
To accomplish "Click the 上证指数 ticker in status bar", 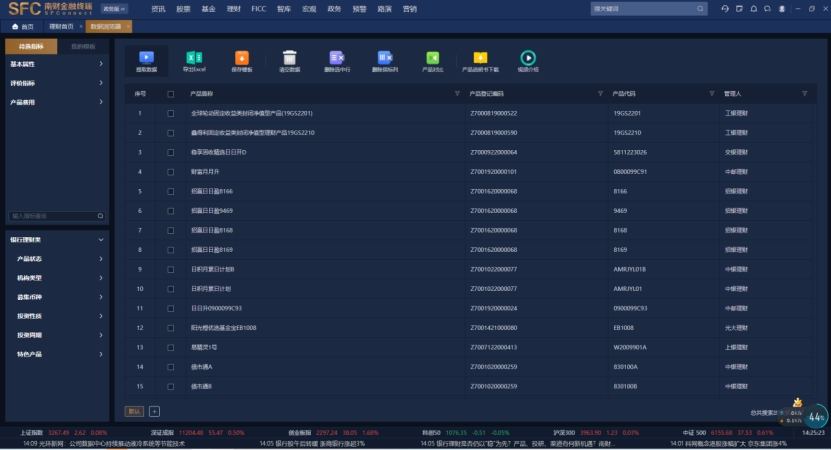I will [63, 433].
